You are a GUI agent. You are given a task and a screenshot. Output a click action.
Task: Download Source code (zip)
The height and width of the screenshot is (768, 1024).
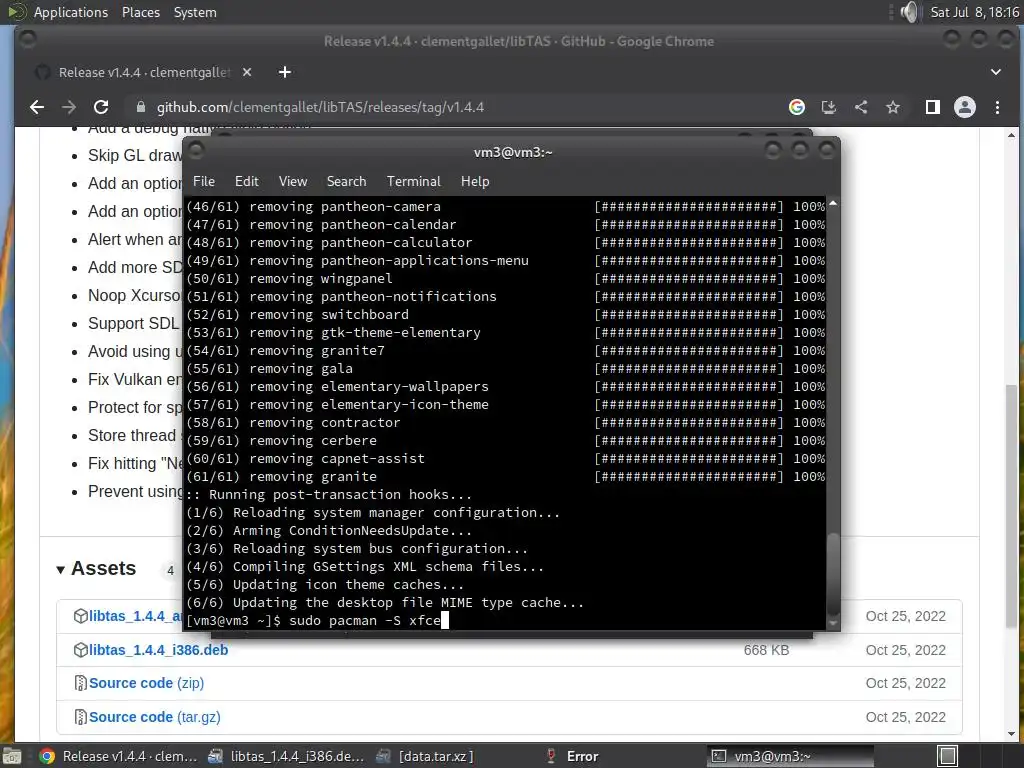[x=146, y=683]
